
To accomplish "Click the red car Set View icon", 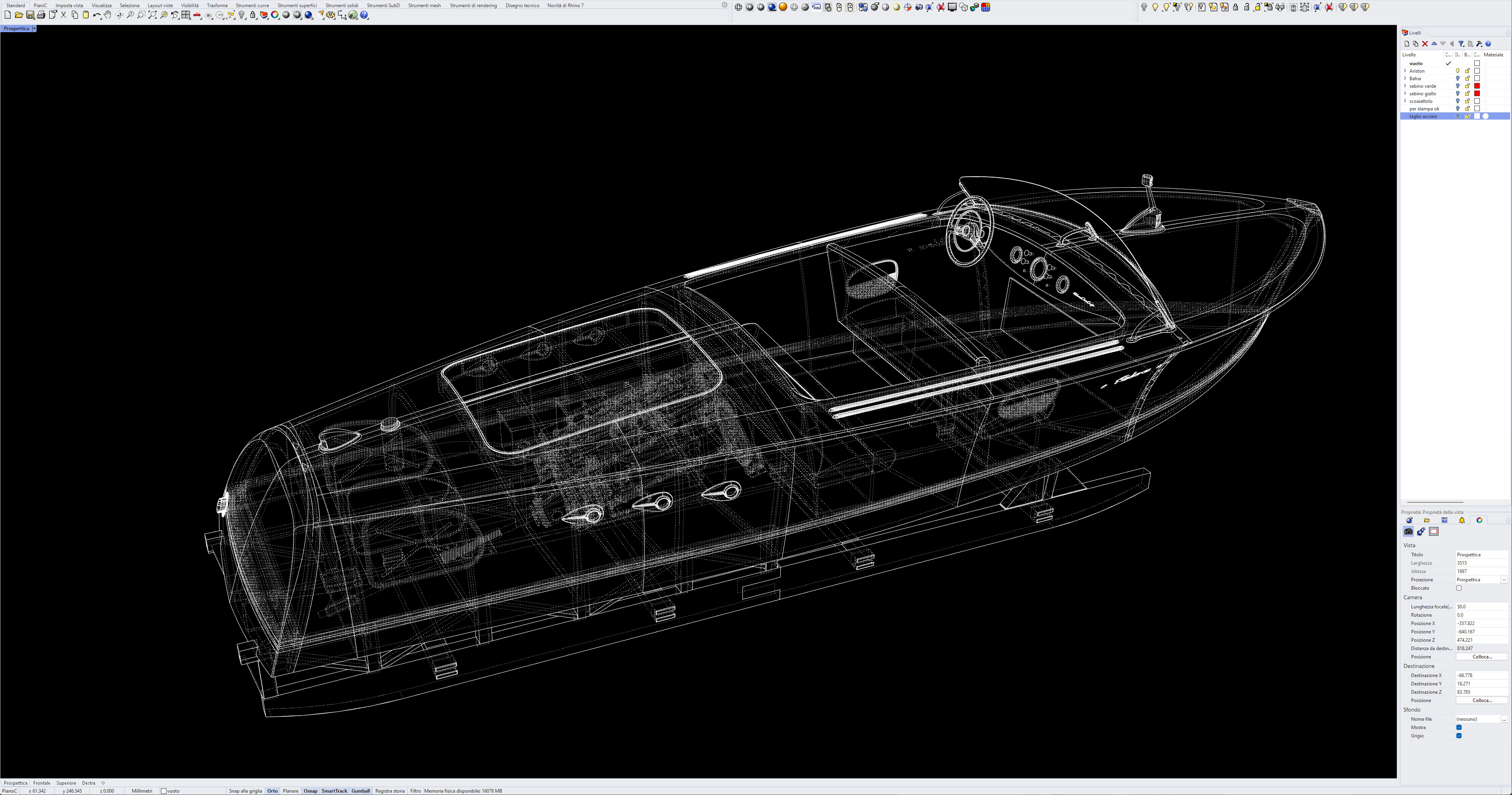I will point(197,15).
